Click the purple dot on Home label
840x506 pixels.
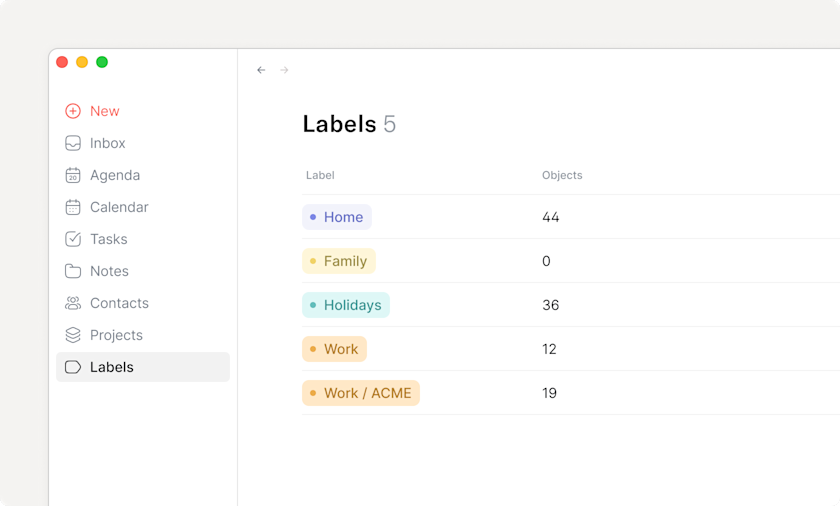coord(313,217)
